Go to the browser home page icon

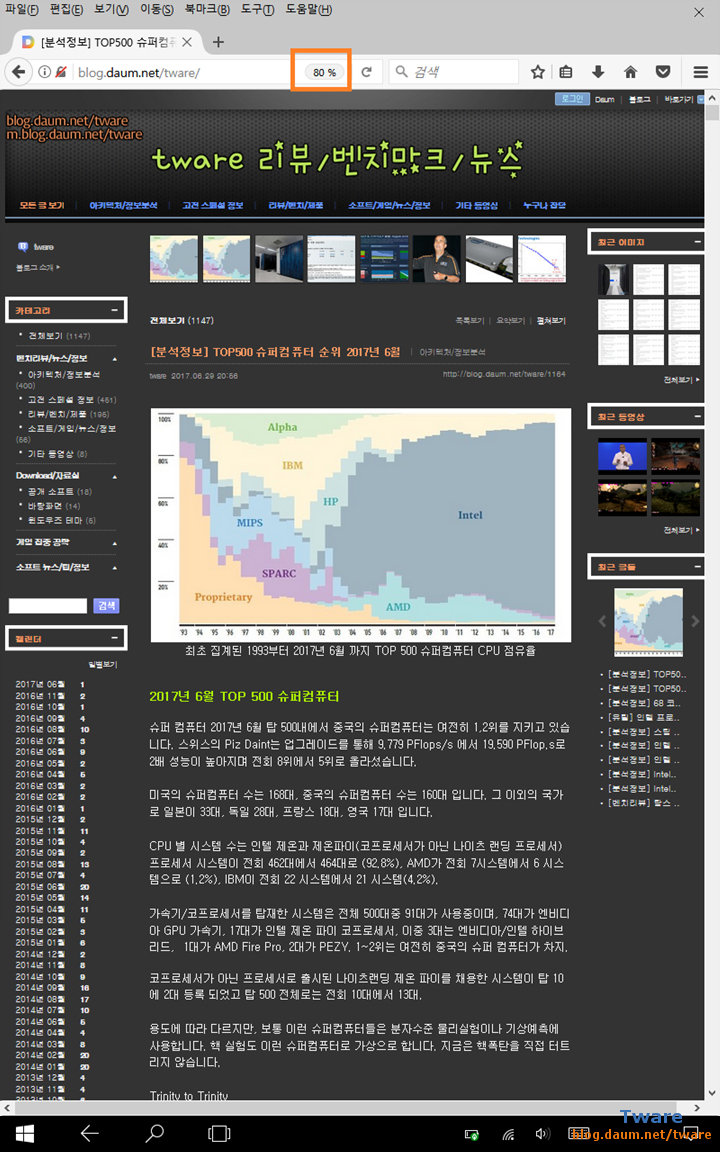point(630,72)
